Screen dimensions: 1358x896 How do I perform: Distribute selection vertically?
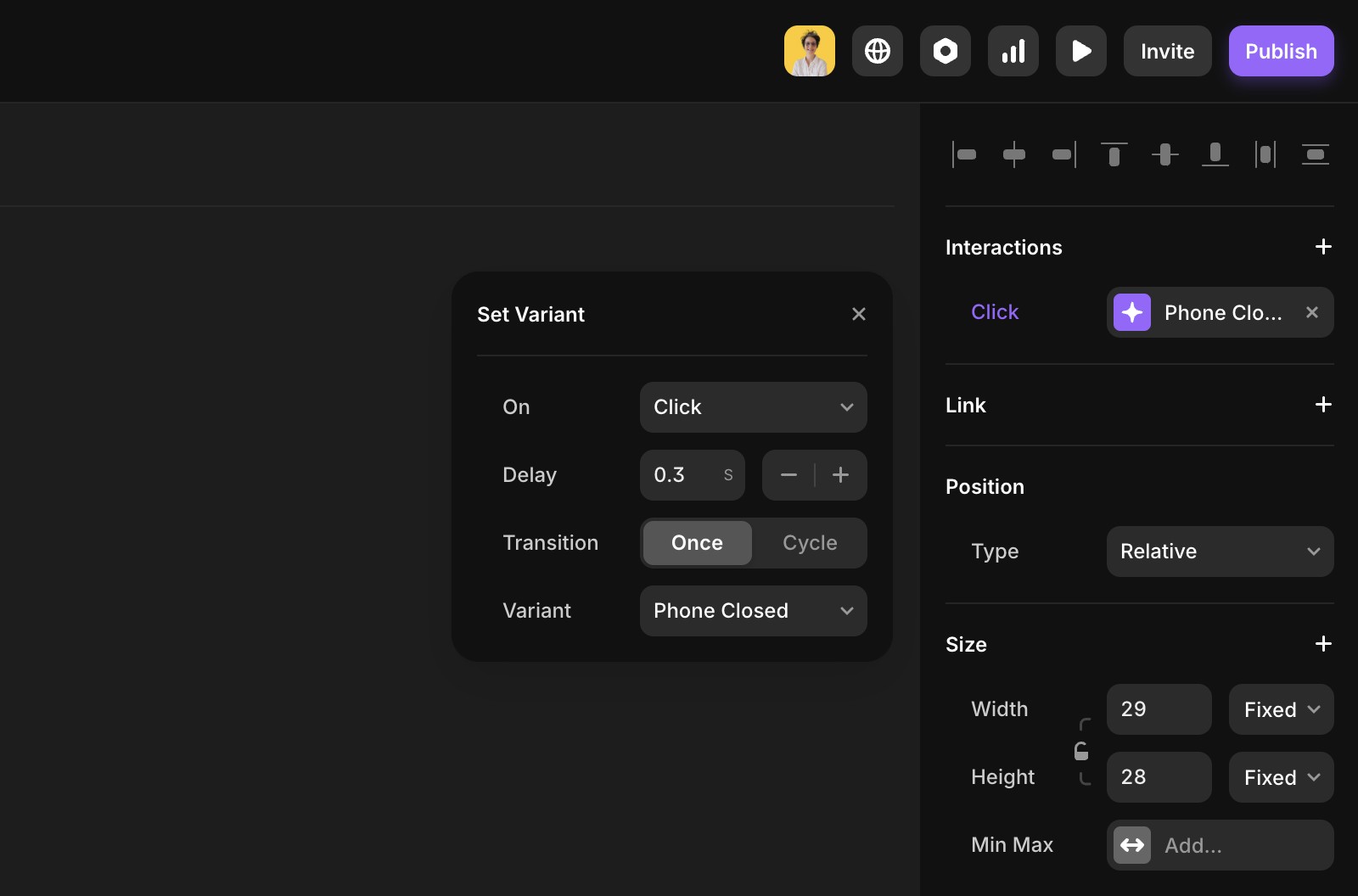click(x=1316, y=154)
